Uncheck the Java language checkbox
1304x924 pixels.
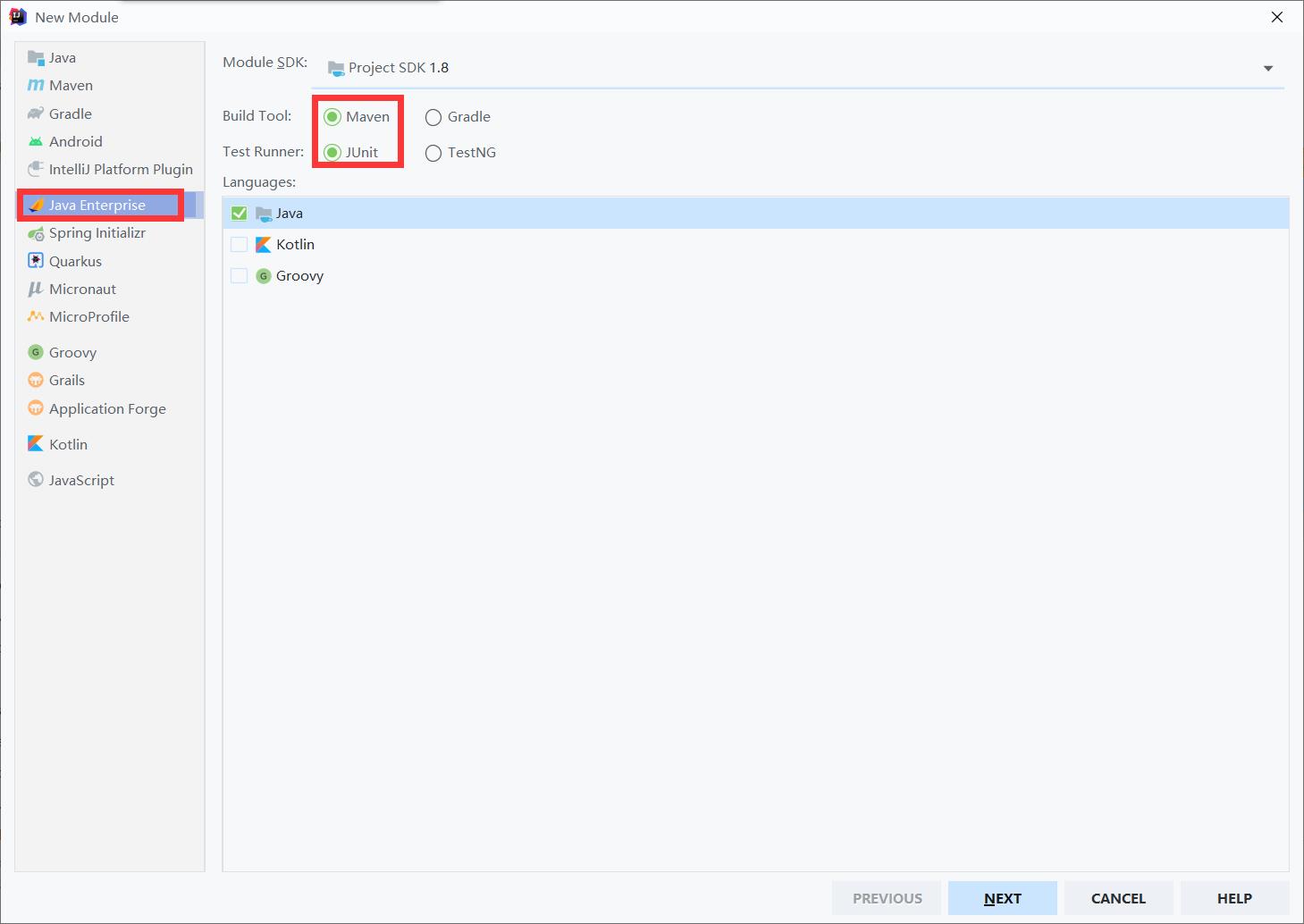click(239, 214)
